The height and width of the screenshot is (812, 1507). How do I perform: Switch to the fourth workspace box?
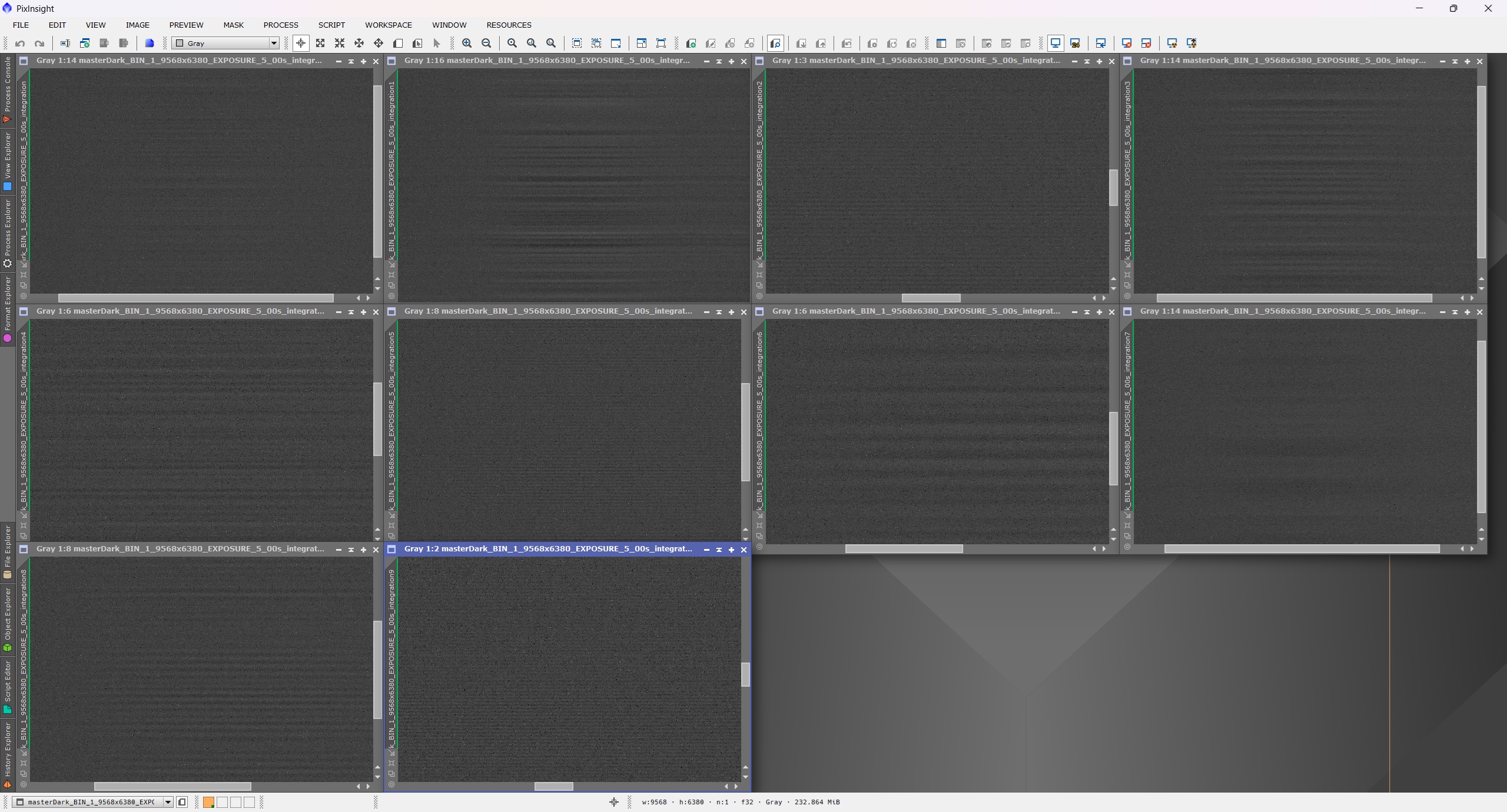(x=249, y=802)
